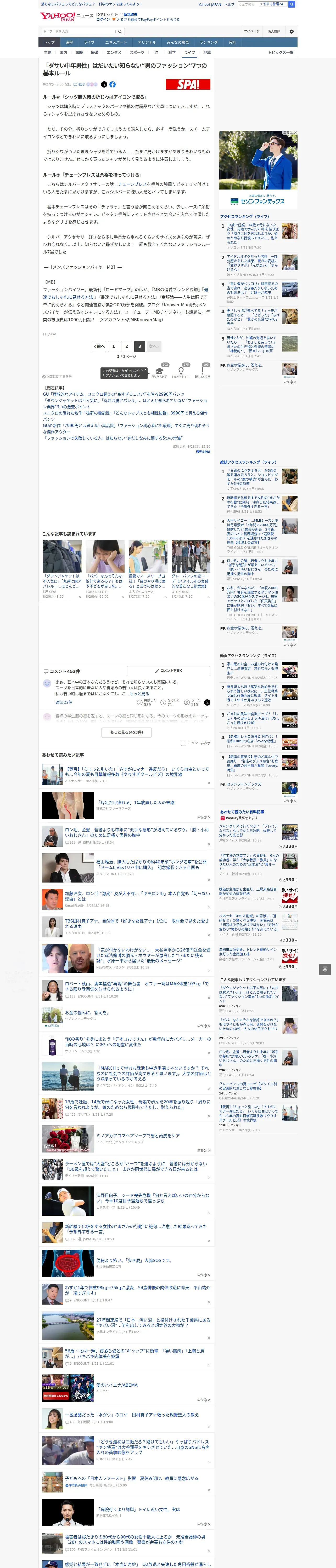Click the search magnifier next to the keyword field
Image resolution: width=336 pixels, height=1568 pixels.
point(120,31)
